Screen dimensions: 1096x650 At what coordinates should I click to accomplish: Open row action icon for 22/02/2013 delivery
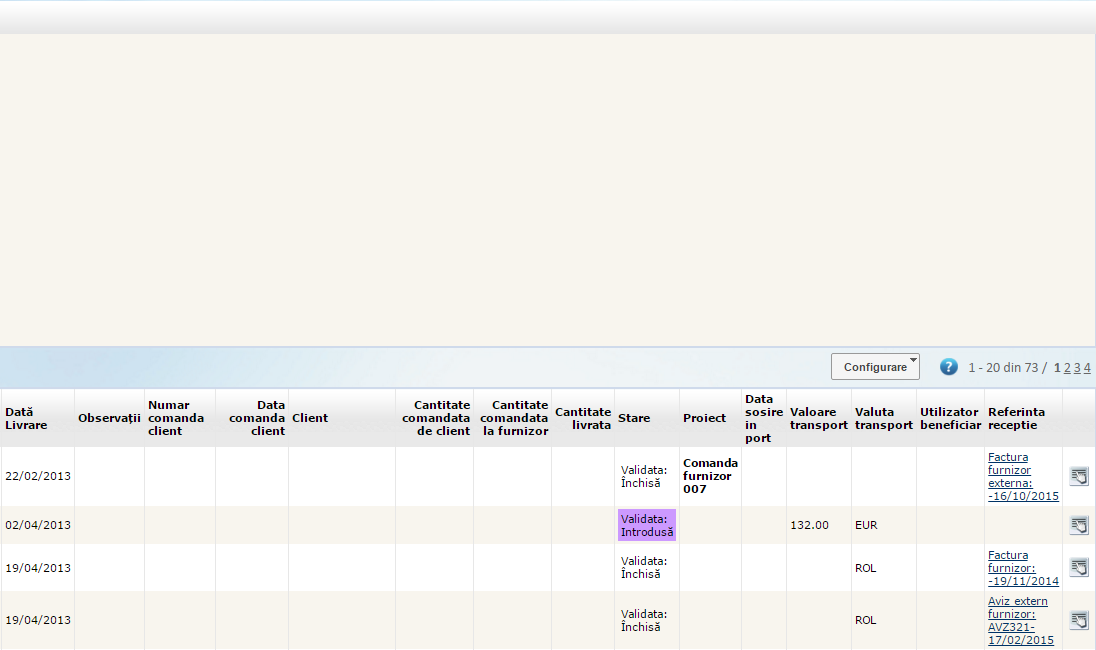[x=1079, y=476]
